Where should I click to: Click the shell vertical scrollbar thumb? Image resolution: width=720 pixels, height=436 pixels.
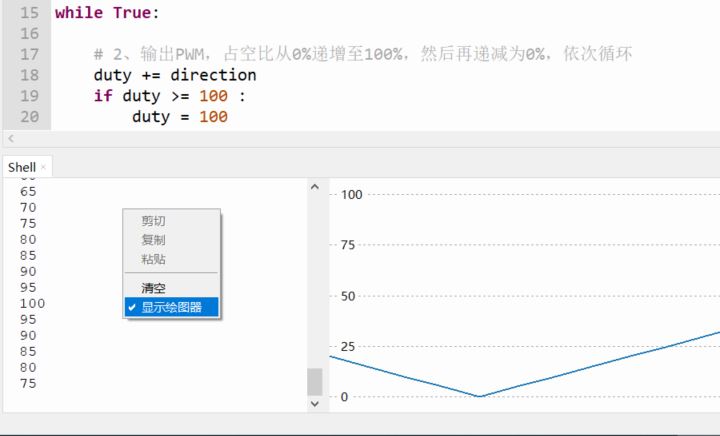click(315, 382)
